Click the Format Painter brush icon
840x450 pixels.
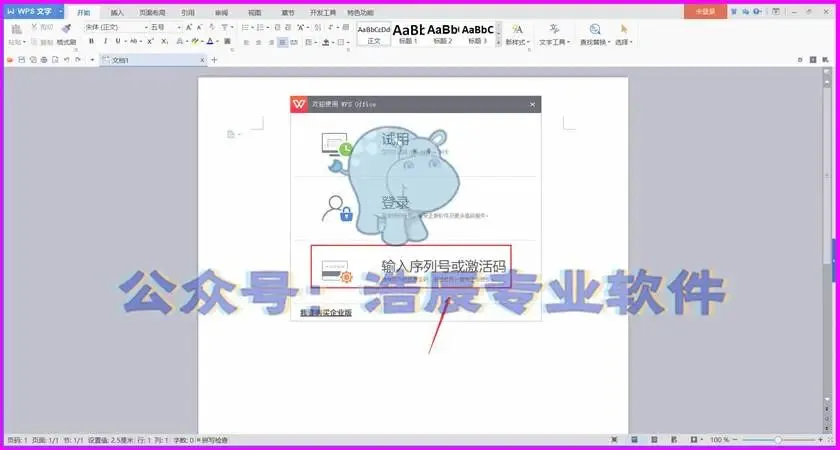[x=66, y=28]
